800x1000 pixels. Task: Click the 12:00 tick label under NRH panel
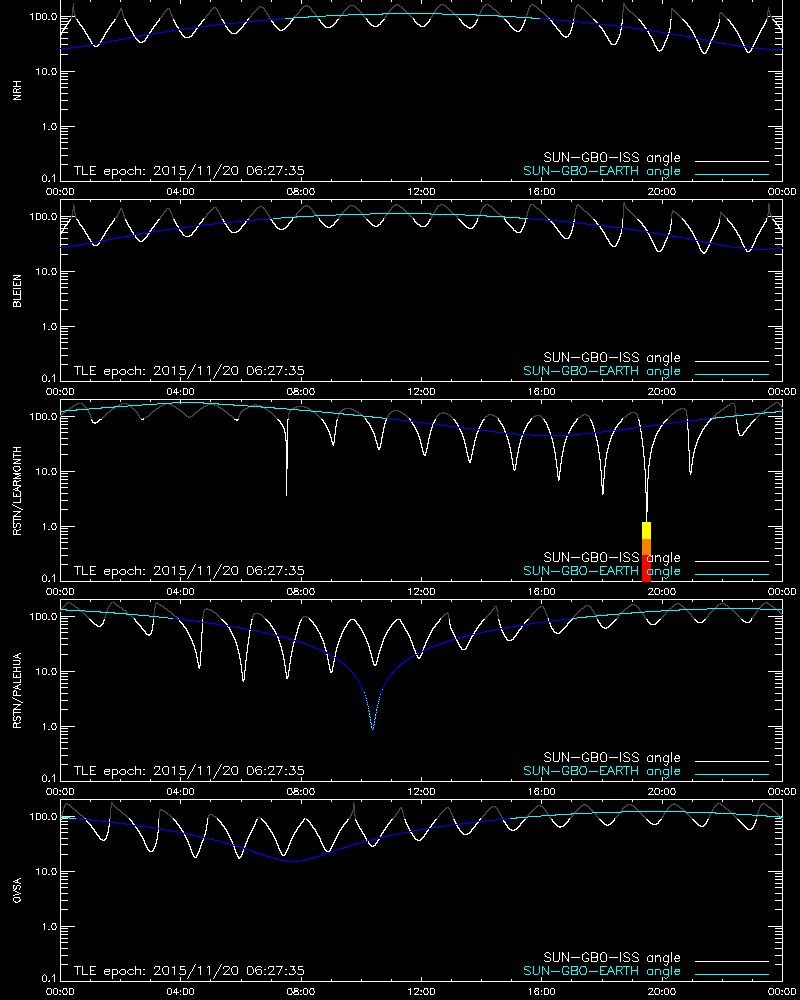click(x=421, y=192)
